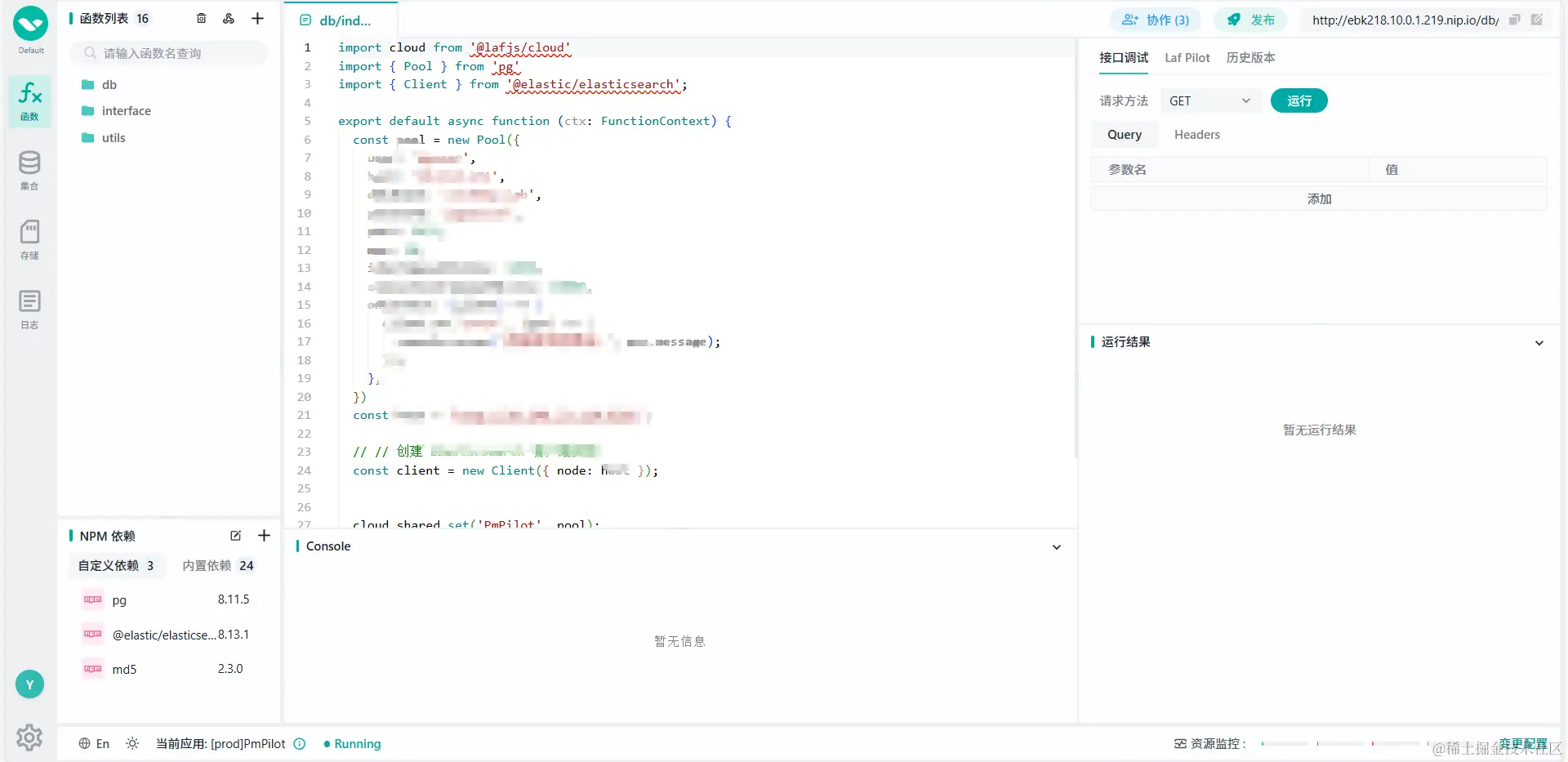The height and width of the screenshot is (762, 1568).
Task: Switch to the 历史版本 tab
Action: pos(1250,58)
